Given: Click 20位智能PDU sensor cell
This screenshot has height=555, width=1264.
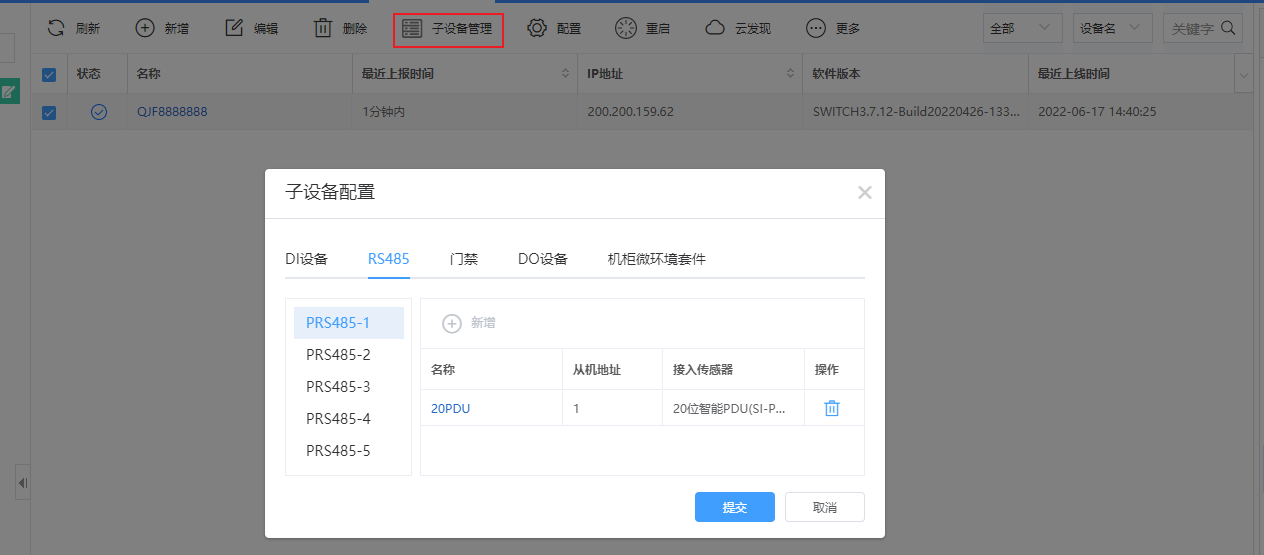Looking at the screenshot, I should click(733, 408).
